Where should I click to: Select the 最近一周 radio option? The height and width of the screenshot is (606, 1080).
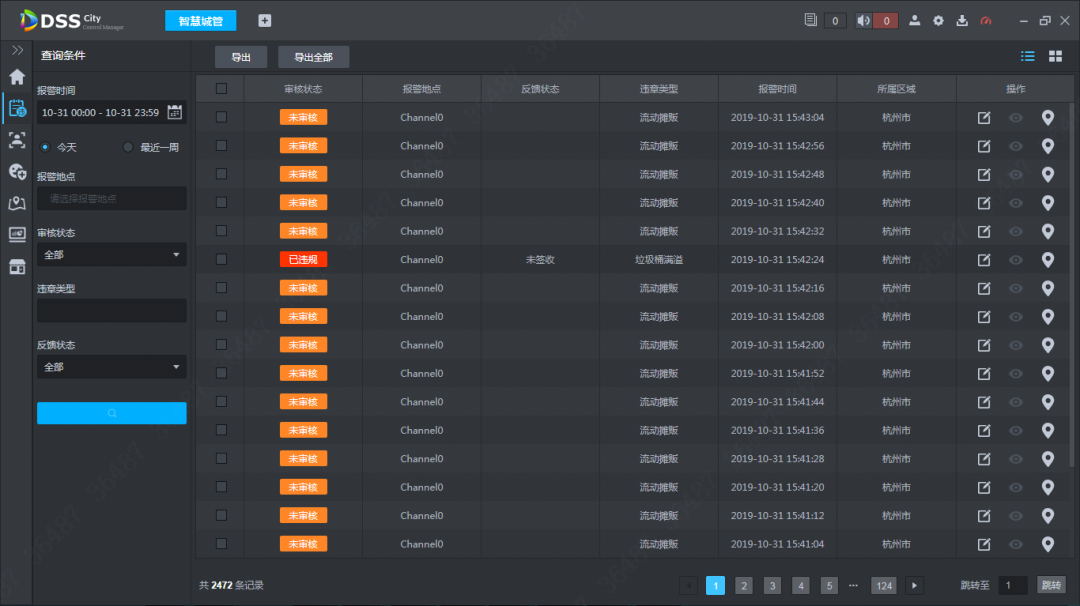[x=127, y=147]
